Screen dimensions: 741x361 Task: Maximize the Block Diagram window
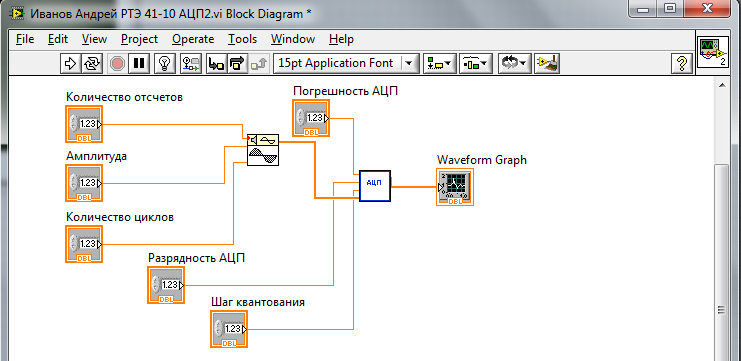(671, 8)
